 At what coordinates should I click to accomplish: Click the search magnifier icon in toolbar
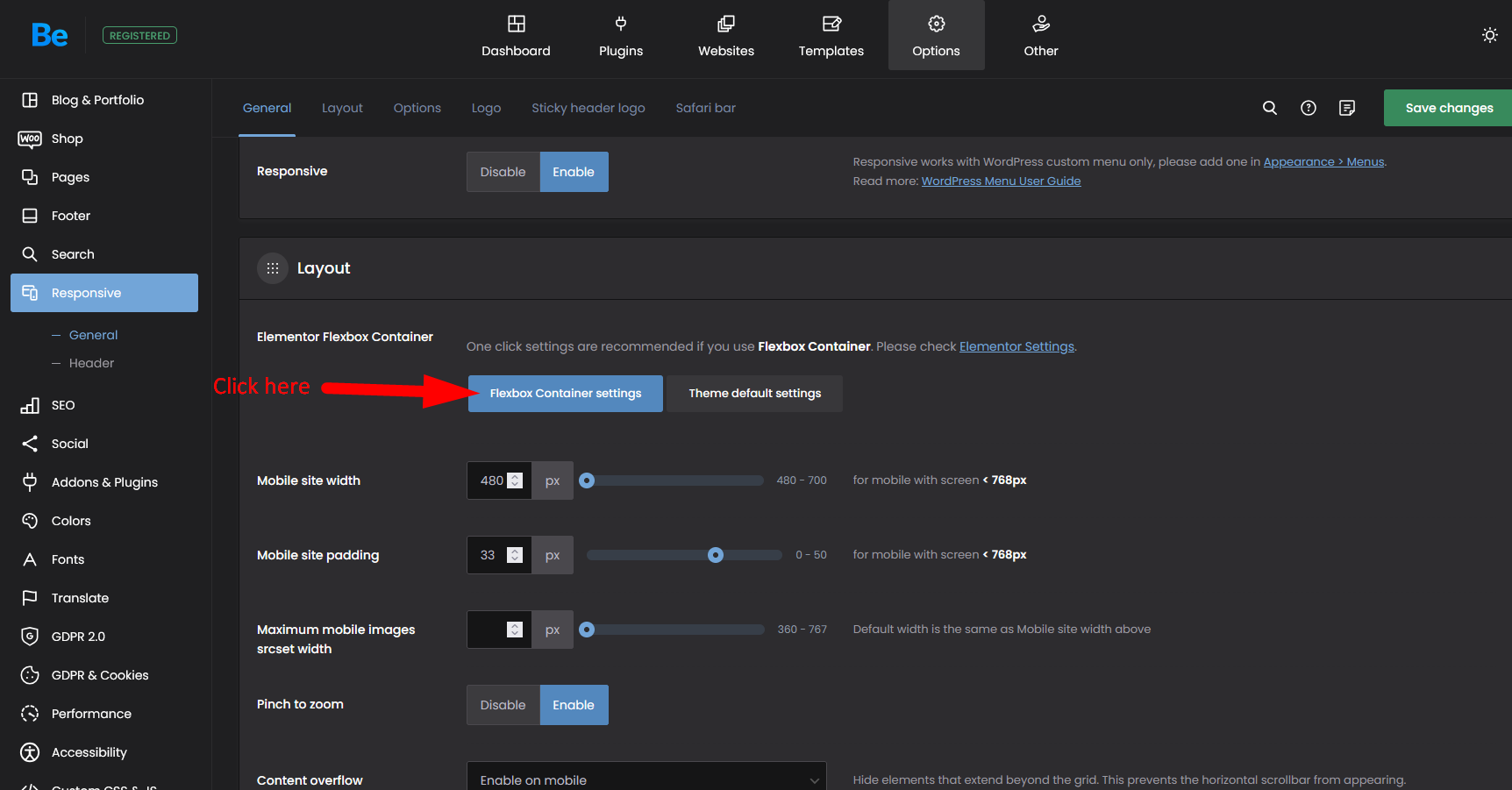[1269, 108]
